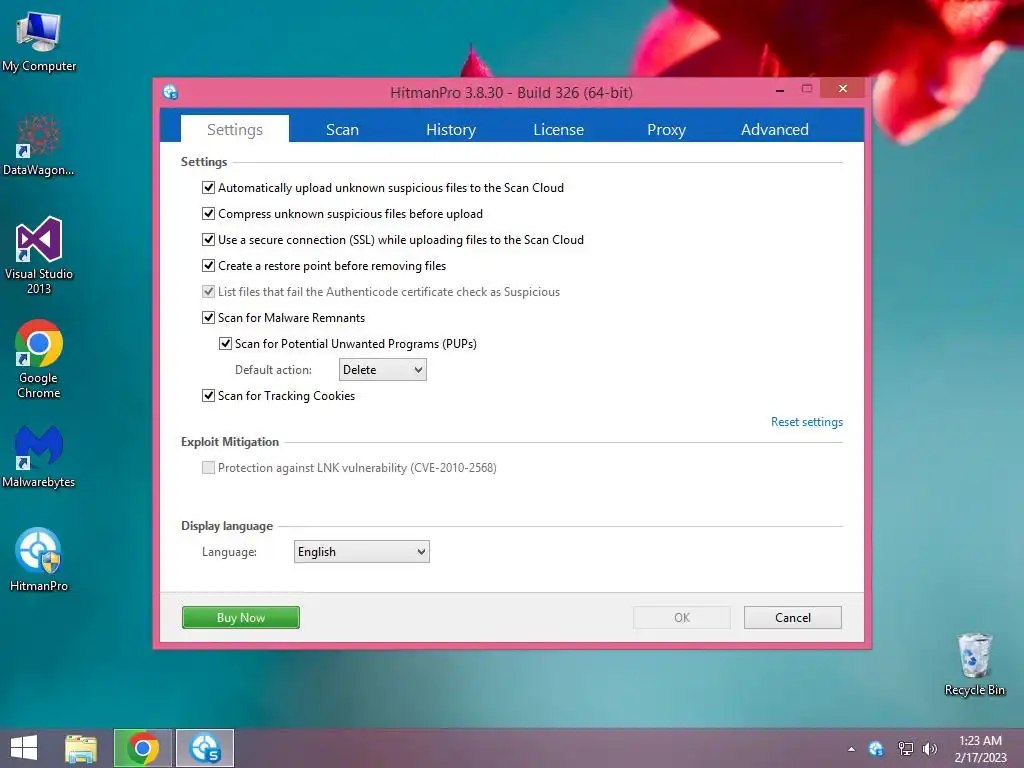Open the HitmanPro desktop icon
Viewport: 1024px width, 768px height.
click(39, 560)
